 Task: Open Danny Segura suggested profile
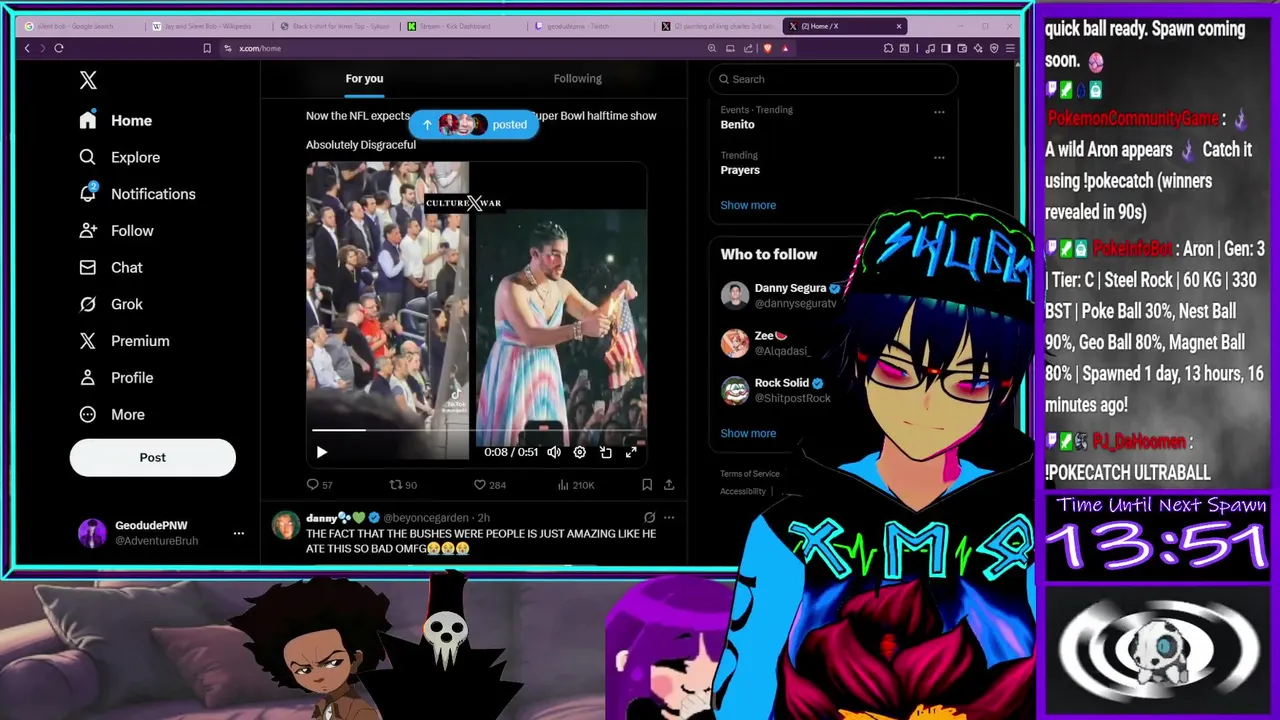(790, 295)
